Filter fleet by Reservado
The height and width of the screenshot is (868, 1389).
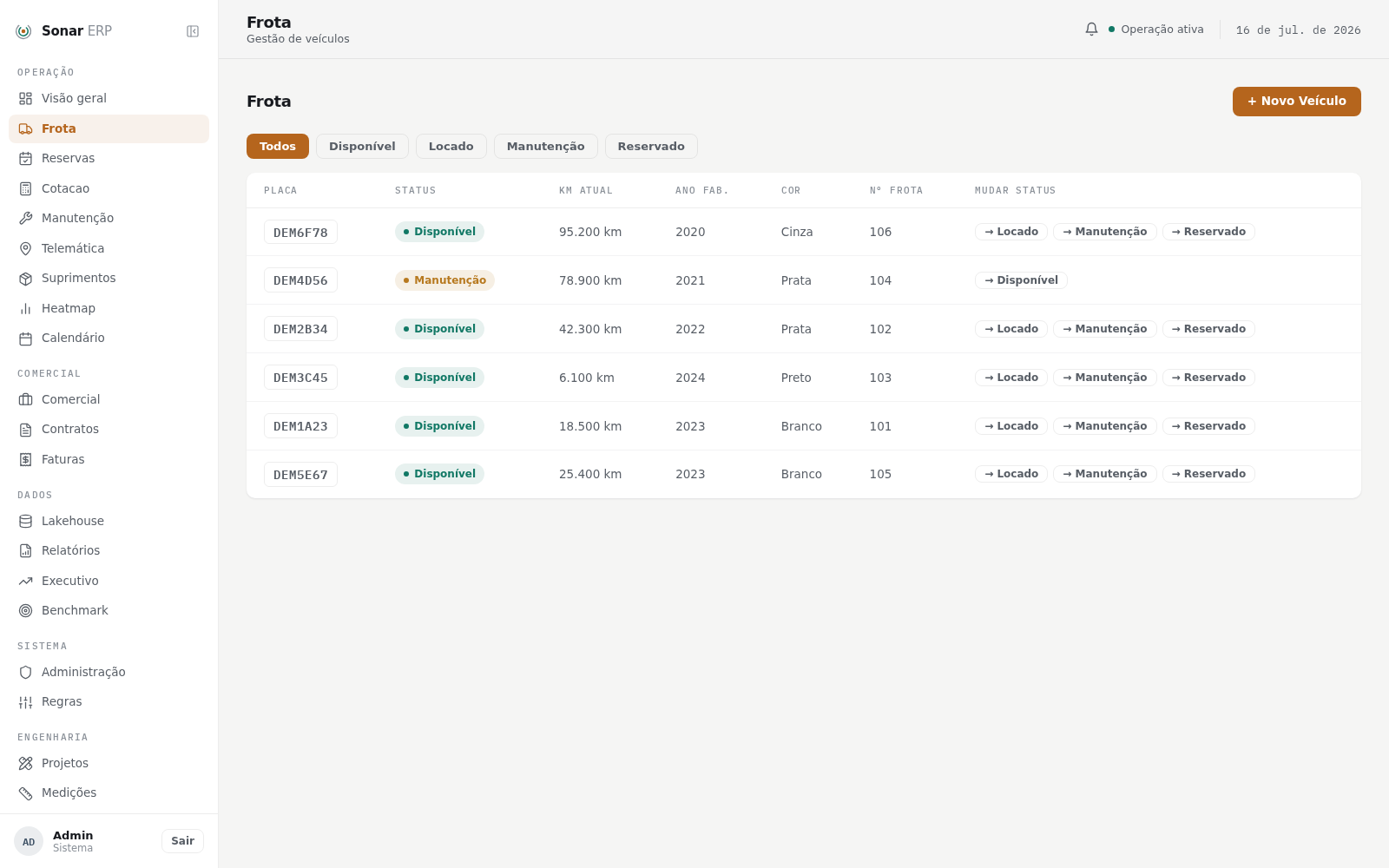tap(651, 146)
